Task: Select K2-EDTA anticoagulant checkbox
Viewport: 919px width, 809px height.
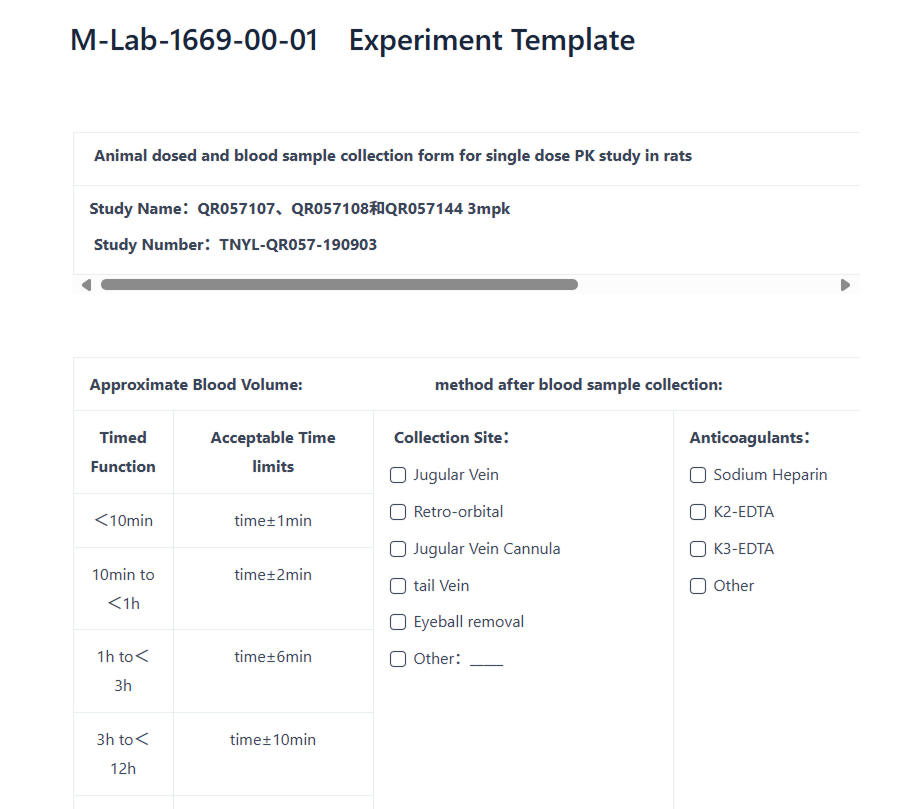Action: point(698,512)
